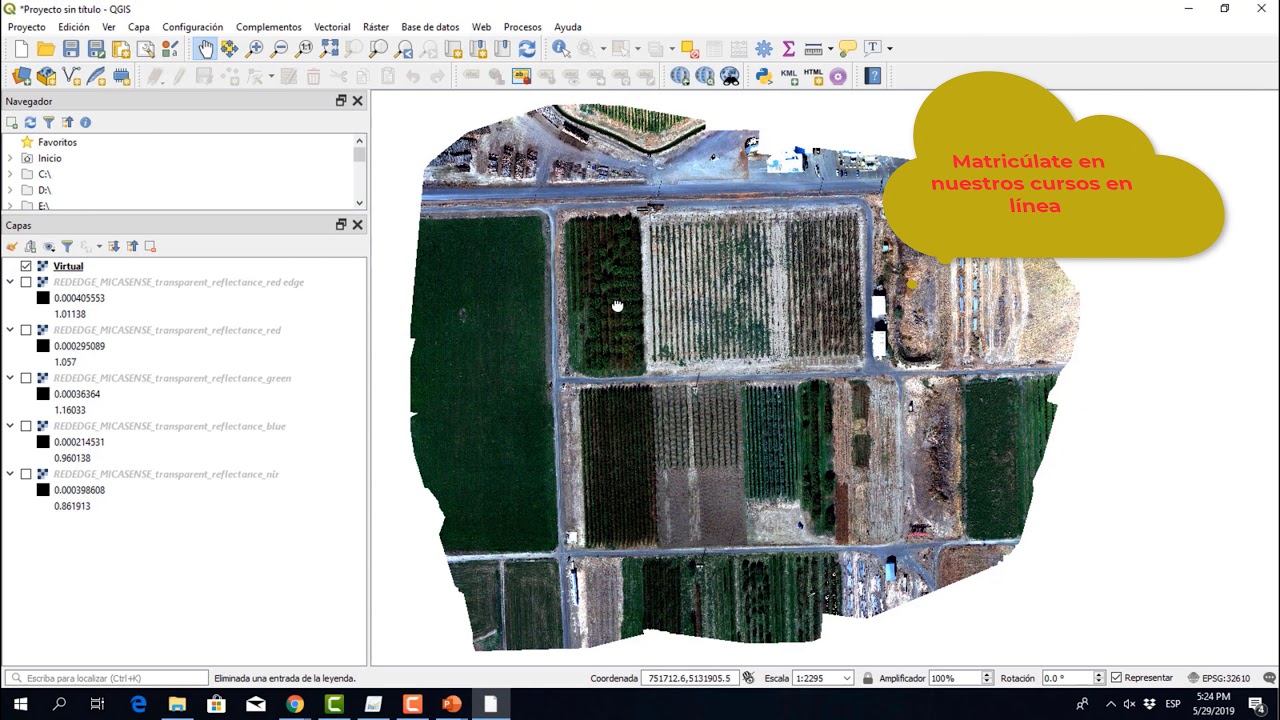Toggle the scale lock padlock icon
This screenshot has width=1280, height=720.
pos(867,678)
